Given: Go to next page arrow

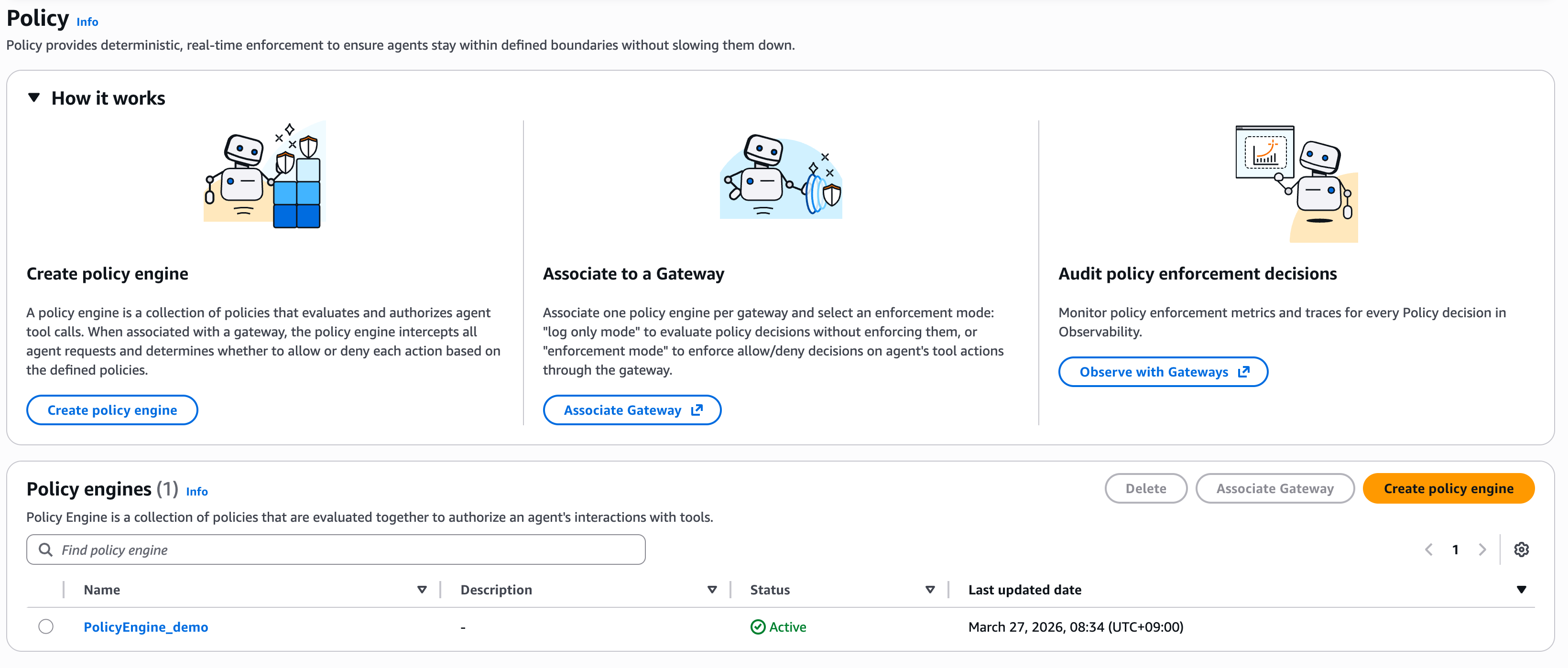Looking at the screenshot, I should 1482,550.
